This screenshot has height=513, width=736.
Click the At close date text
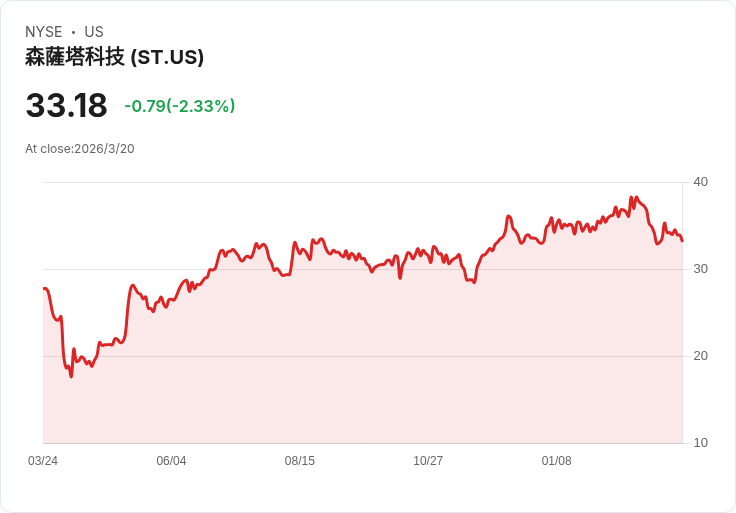click(x=80, y=149)
